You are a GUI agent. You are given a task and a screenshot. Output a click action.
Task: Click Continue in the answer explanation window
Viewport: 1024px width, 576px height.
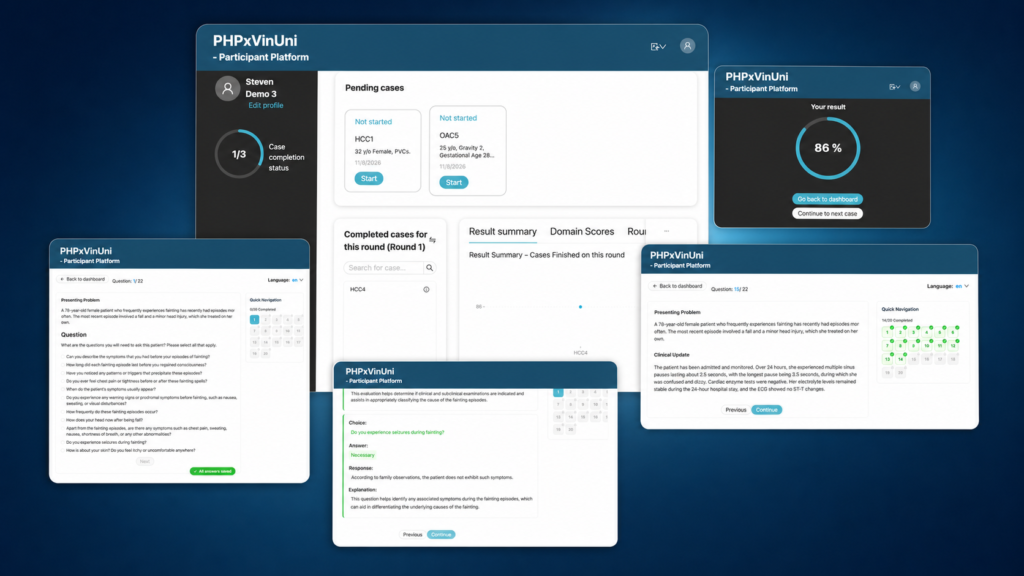pyautogui.click(x=441, y=535)
